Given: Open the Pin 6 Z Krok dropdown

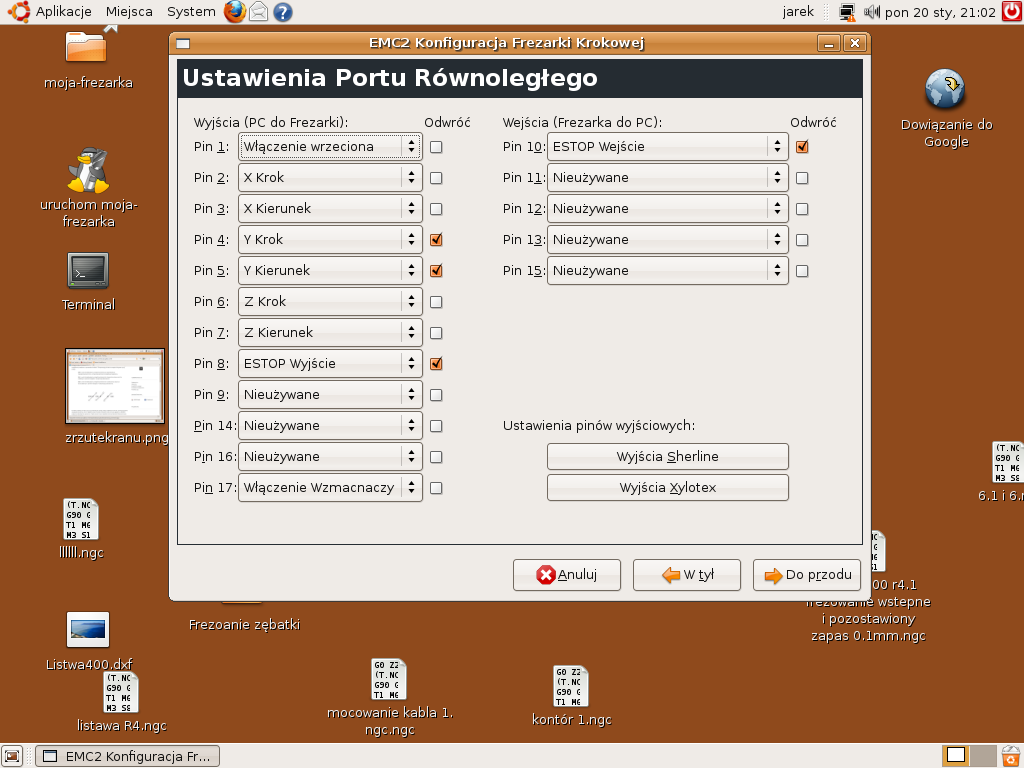Looking at the screenshot, I should (330, 302).
